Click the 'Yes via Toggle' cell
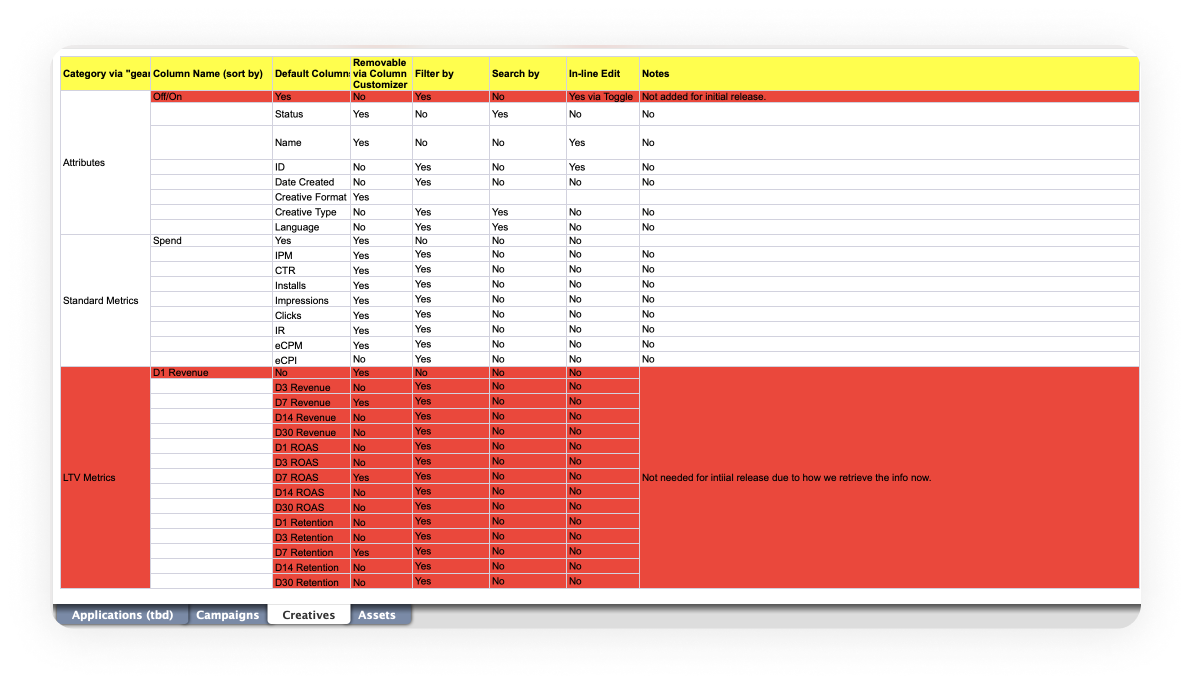1191x684 pixels. [603, 96]
